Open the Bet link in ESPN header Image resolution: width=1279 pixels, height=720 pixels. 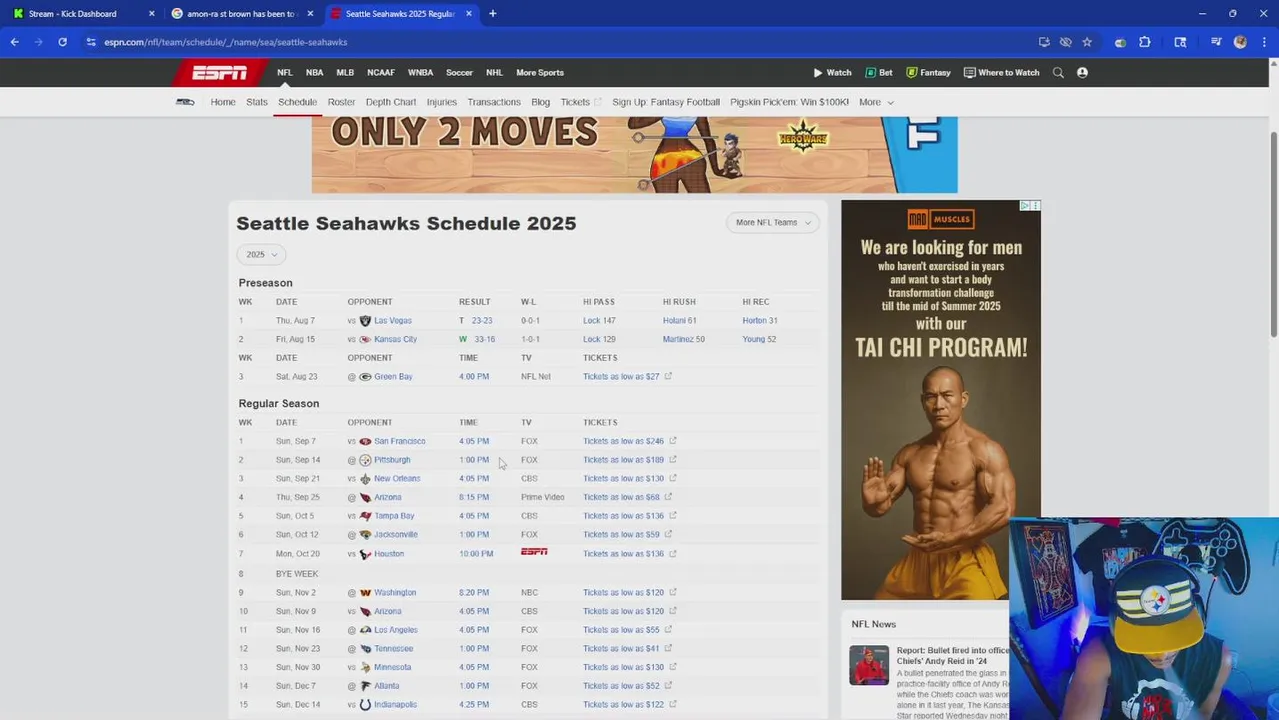879,72
